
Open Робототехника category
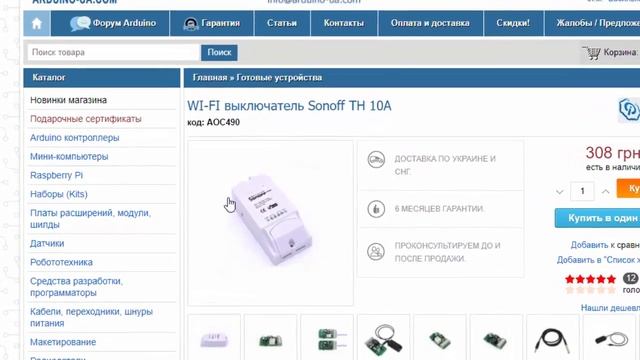pos(61,262)
